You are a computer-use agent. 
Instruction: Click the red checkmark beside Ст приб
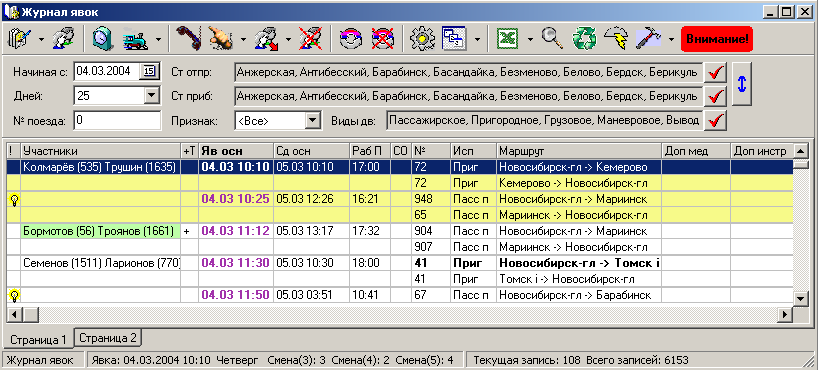click(715, 96)
